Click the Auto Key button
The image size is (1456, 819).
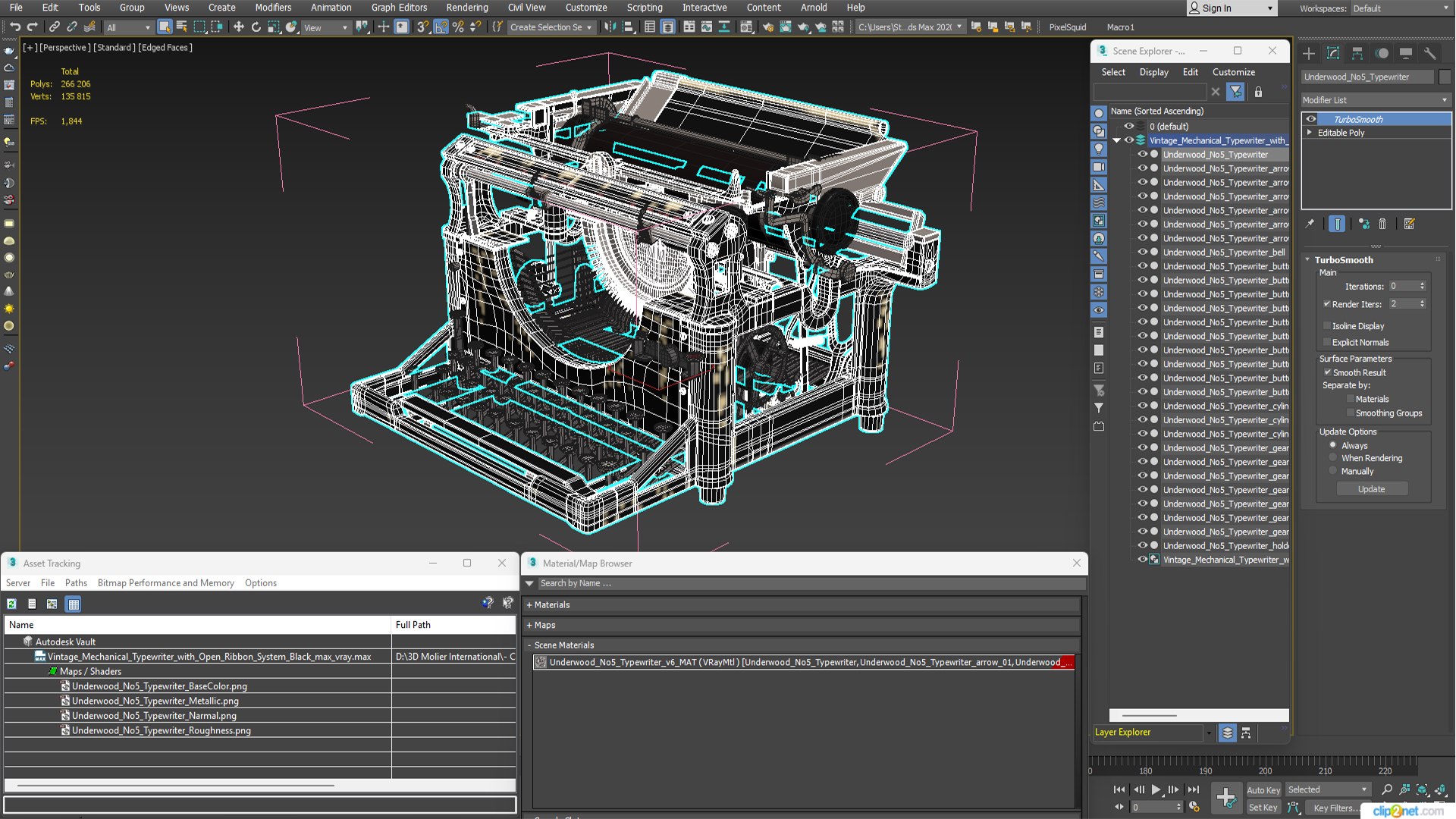(1263, 790)
